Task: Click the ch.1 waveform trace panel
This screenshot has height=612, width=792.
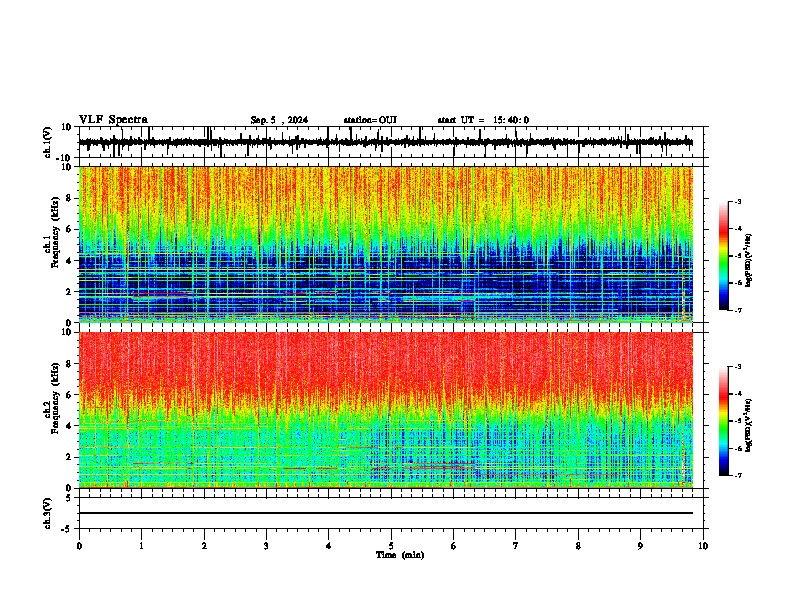Action: click(x=390, y=142)
